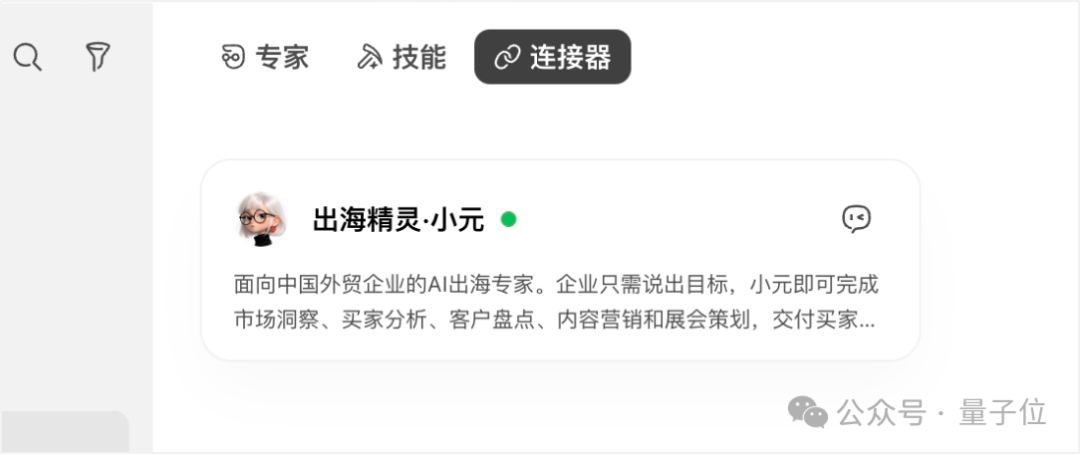Select the 连接器 tab label
Screen dimensions: 1080x455
570,58
